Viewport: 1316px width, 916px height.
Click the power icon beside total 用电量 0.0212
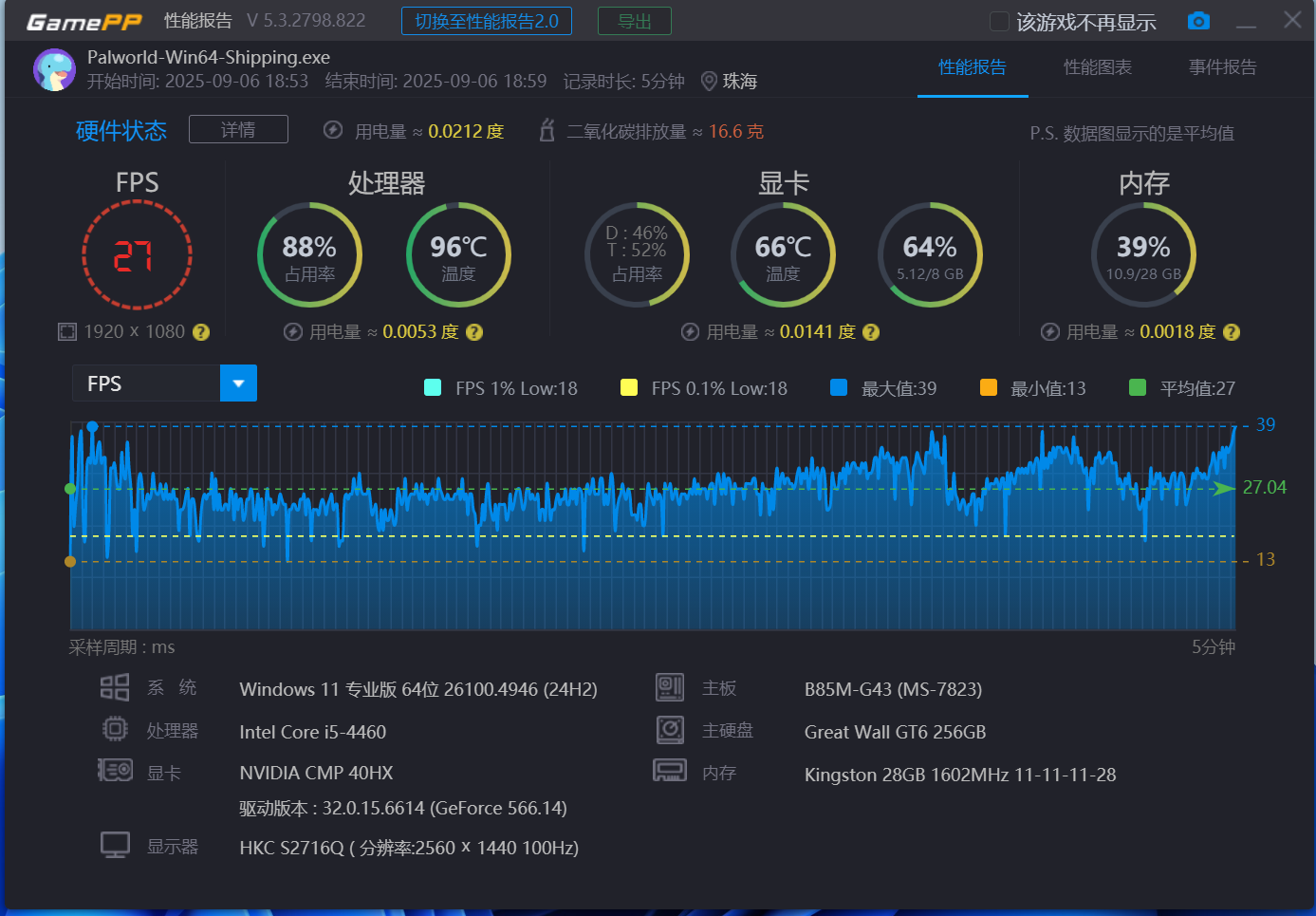tap(333, 130)
